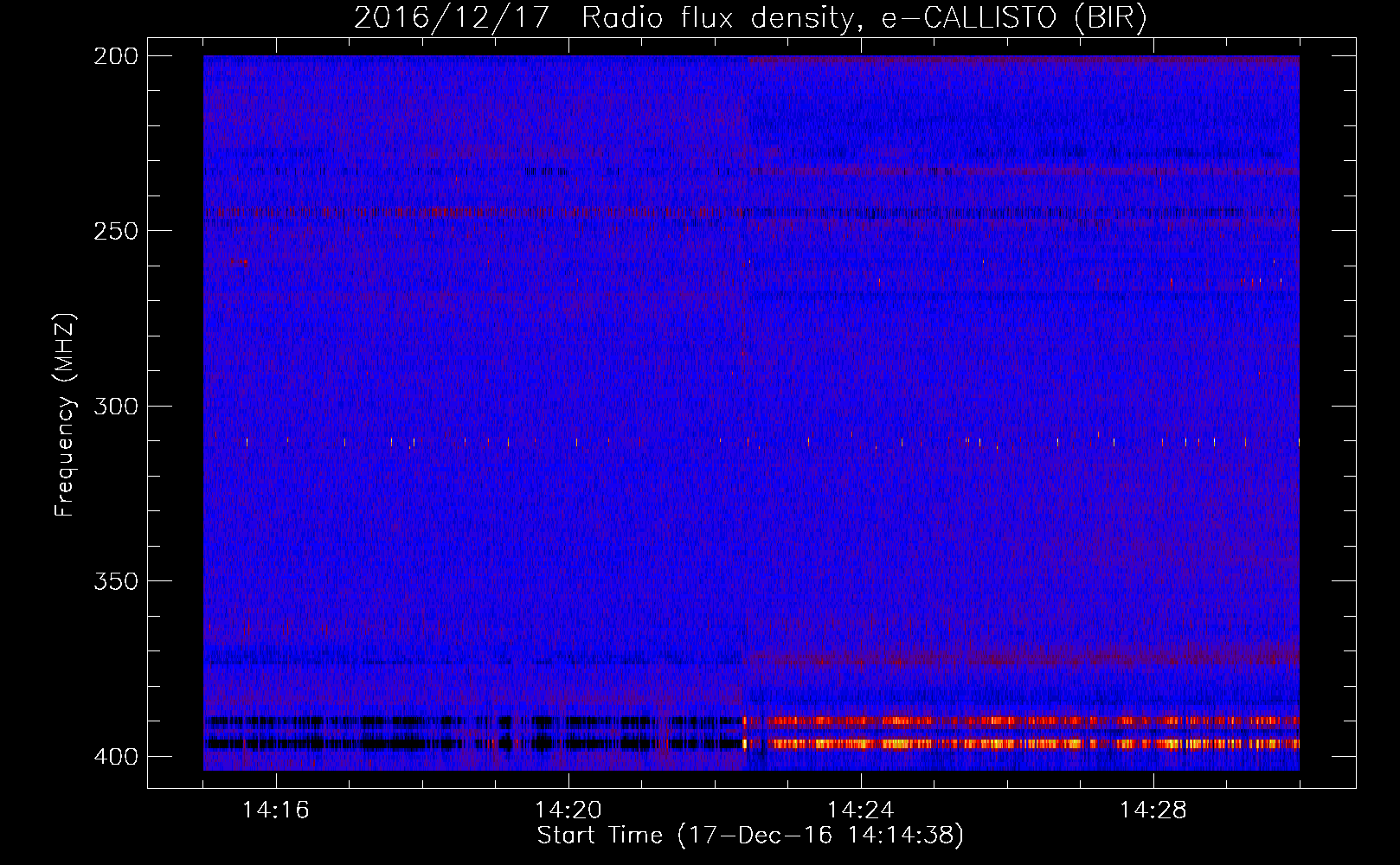Click the plot title mentioning e-CALLISTO (BIR)
This screenshot has height=865, width=1400.
pyautogui.click(x=750, y=17)
